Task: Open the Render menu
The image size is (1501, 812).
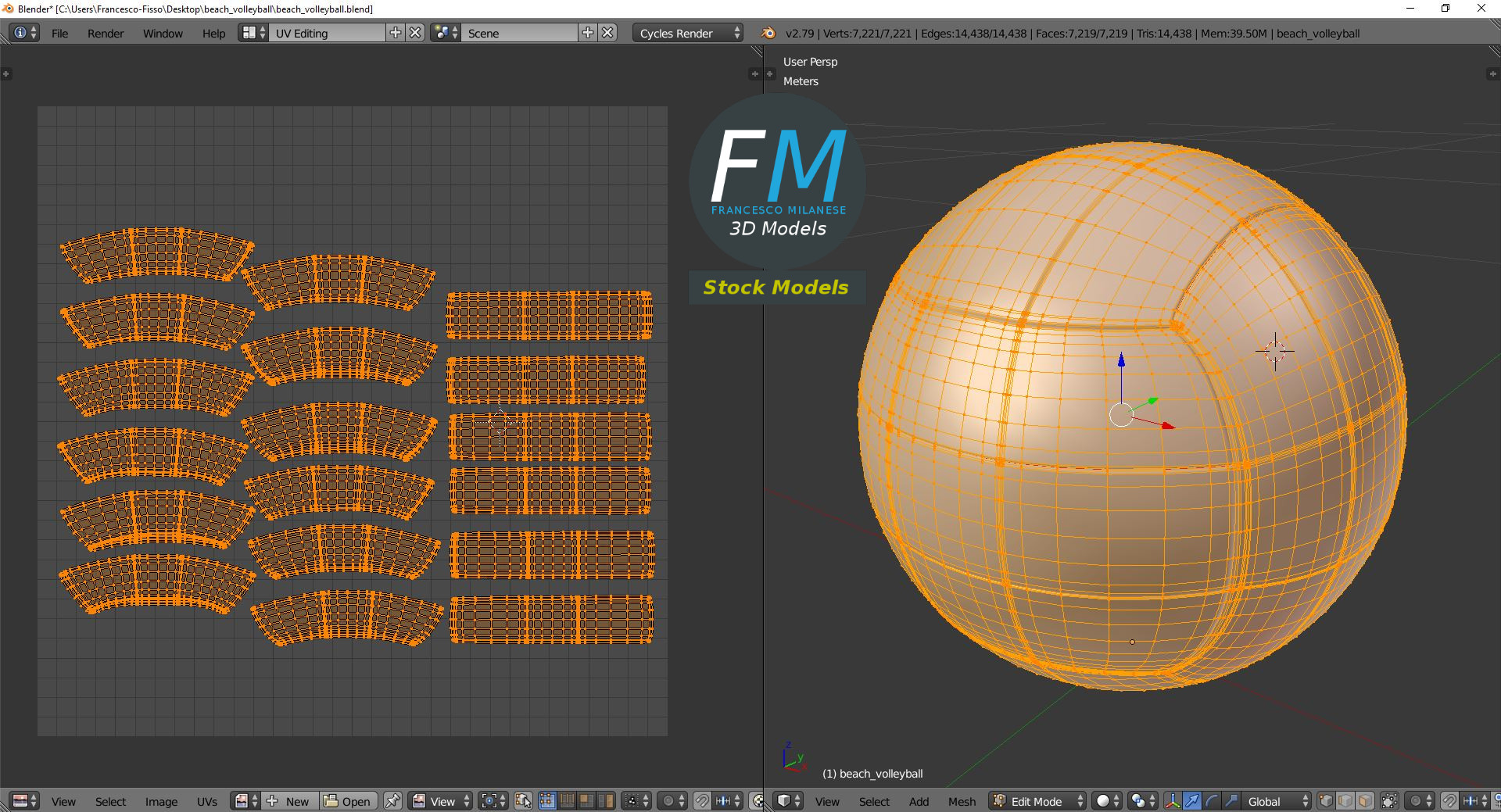Action: coord(106,33)
